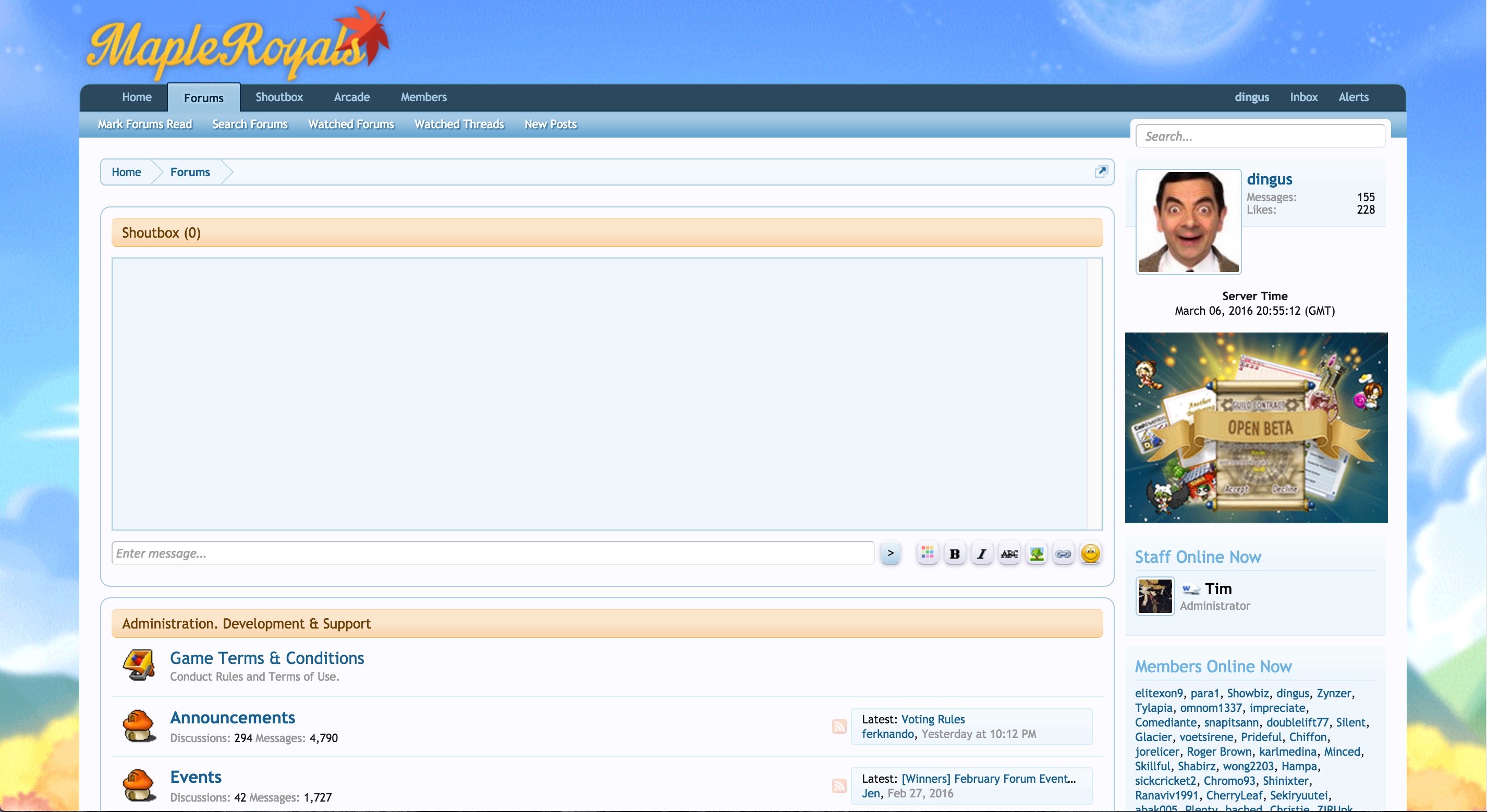Screen dimensions: 1487x812
Task: Click Home in the breadcrumb
Action: (x=126, y=172)
